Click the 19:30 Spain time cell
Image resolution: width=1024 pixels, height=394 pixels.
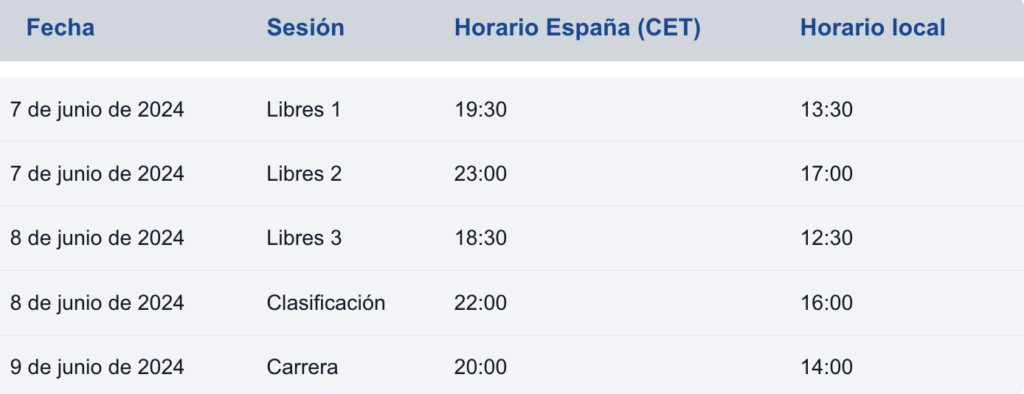[x=481, y=110]
